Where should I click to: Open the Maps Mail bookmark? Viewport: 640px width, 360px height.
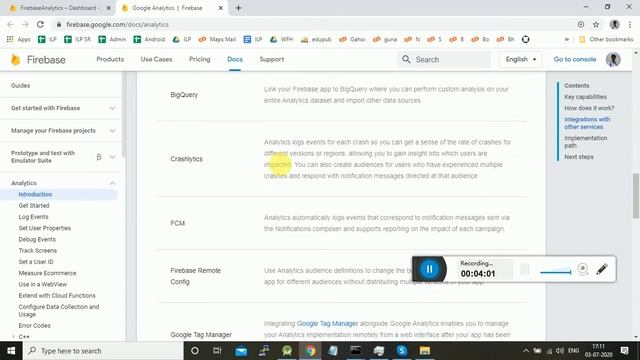(x=217, y=39)
